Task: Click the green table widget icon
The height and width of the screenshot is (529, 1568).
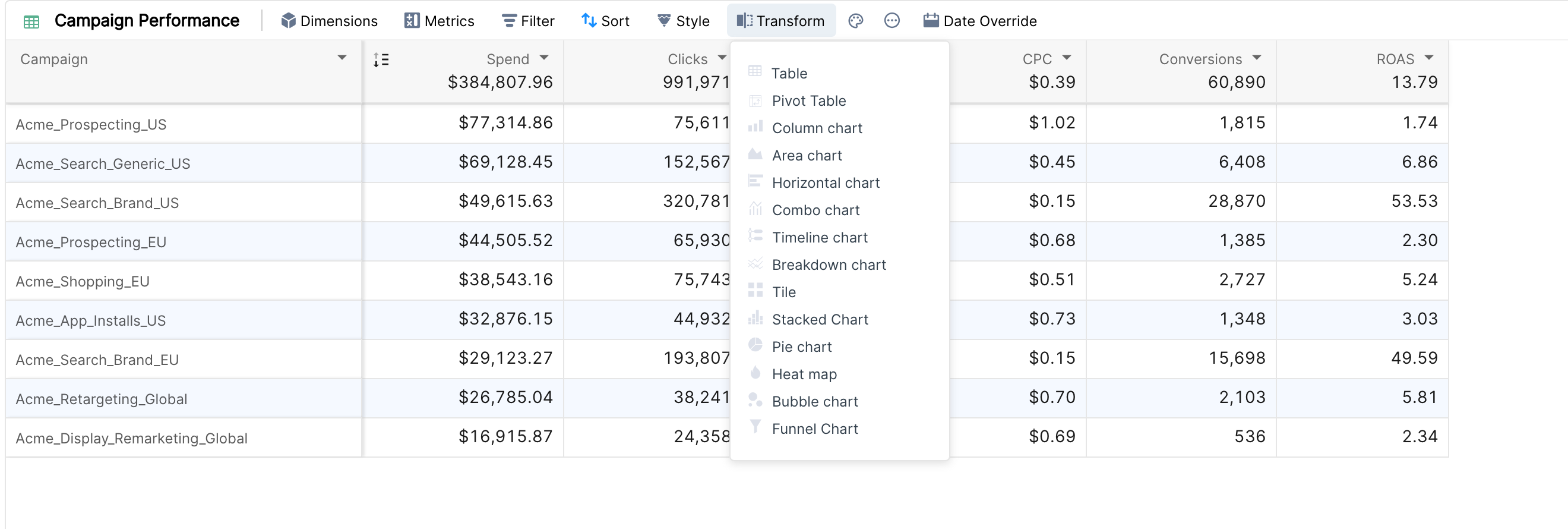Action: point(31,22)
